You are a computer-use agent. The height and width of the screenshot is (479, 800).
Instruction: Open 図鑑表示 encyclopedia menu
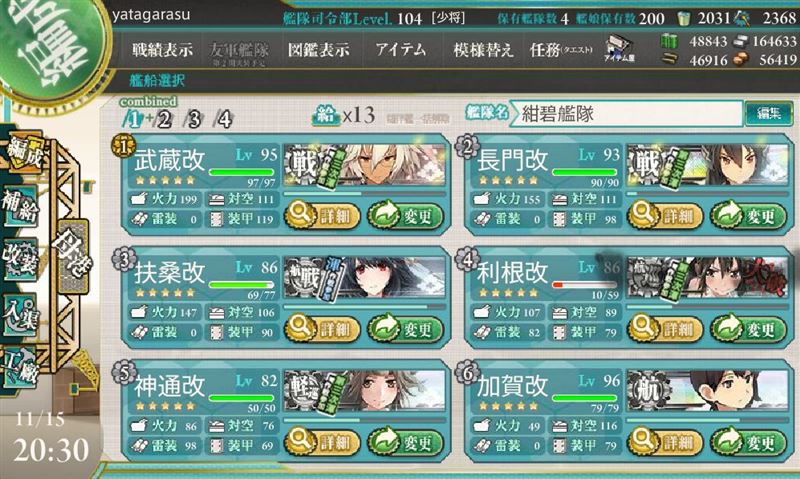click(x=319, y=50)
